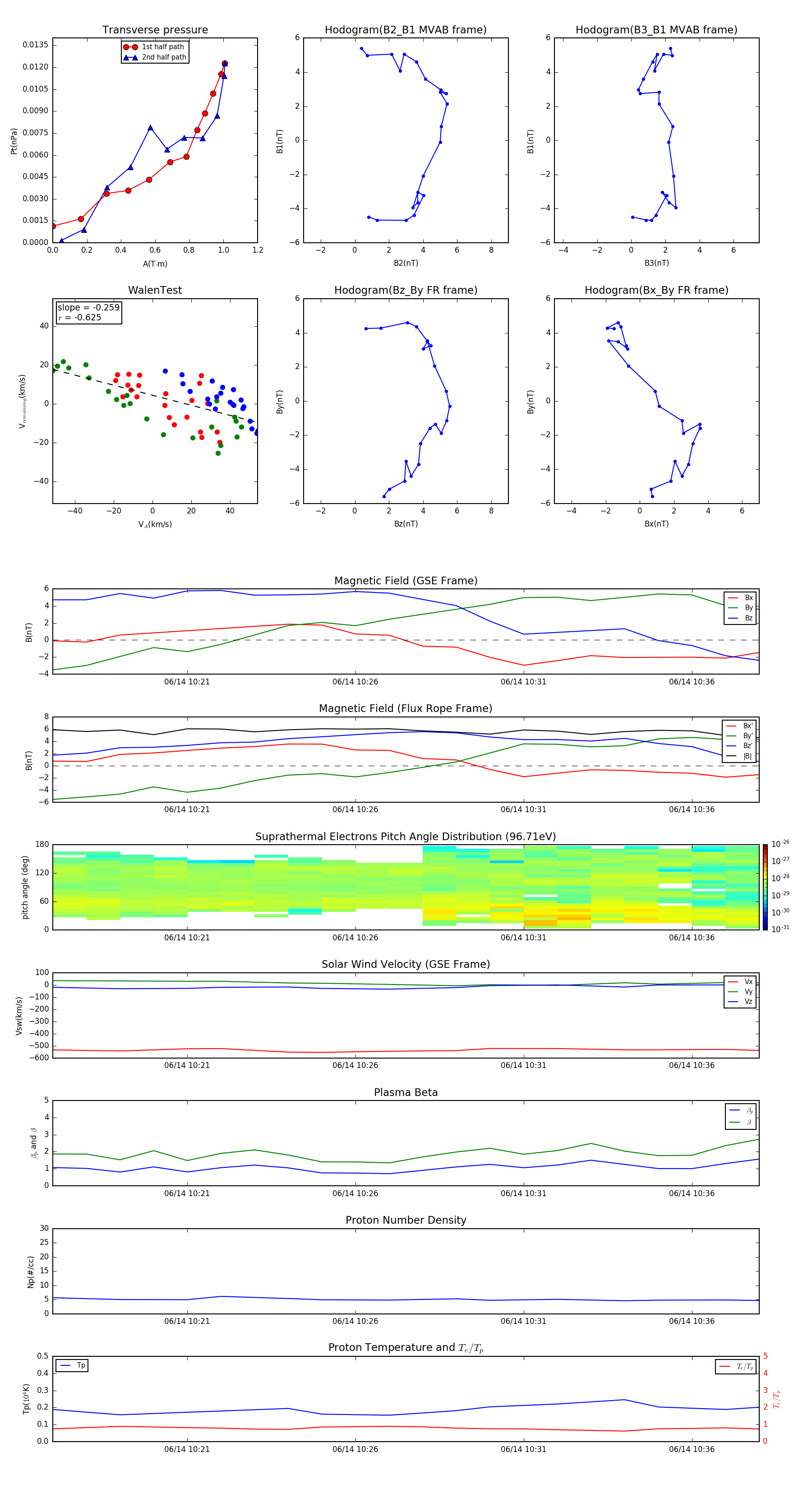Click '06/14 10:21' tick under Solar Wind Velocity panel
This screenshot has width=812, height=1489.
click(187, 1065)
